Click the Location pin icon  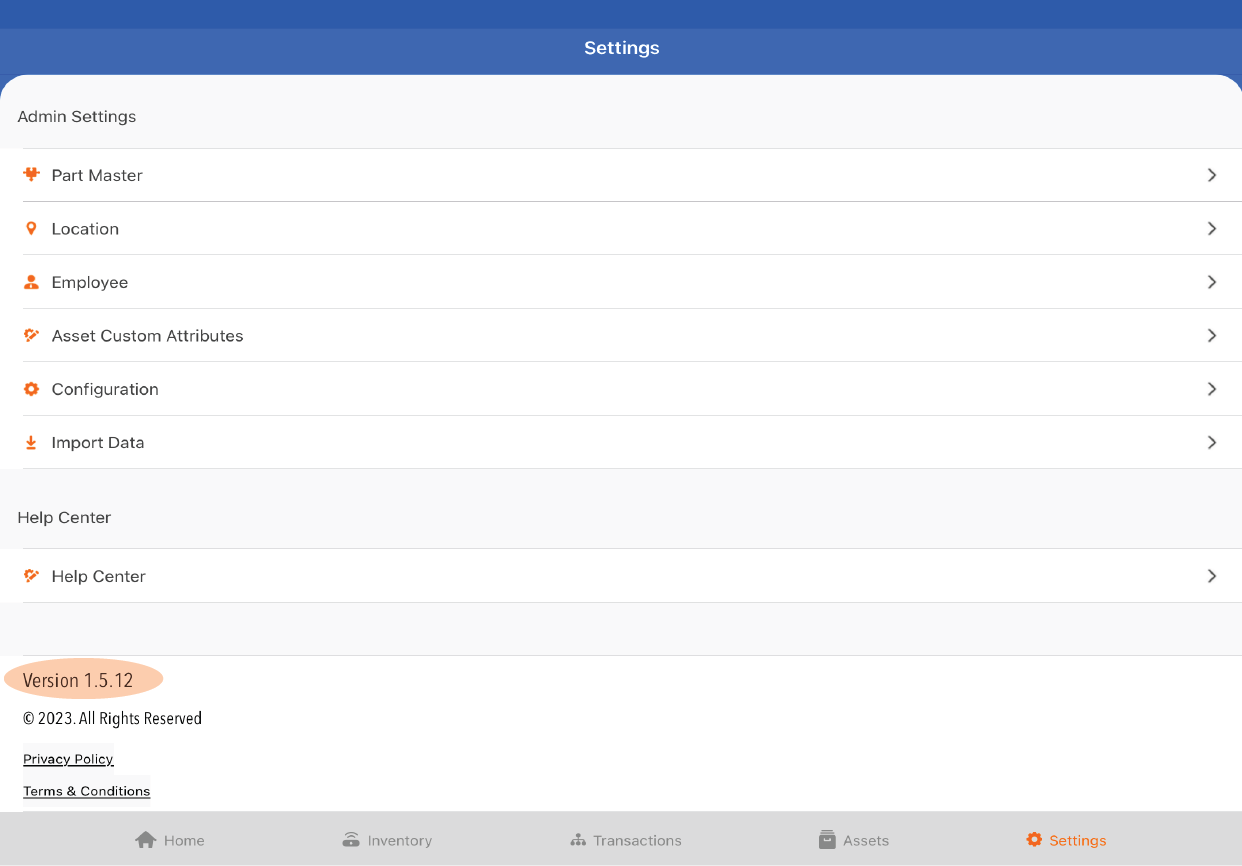click(31, 229)
